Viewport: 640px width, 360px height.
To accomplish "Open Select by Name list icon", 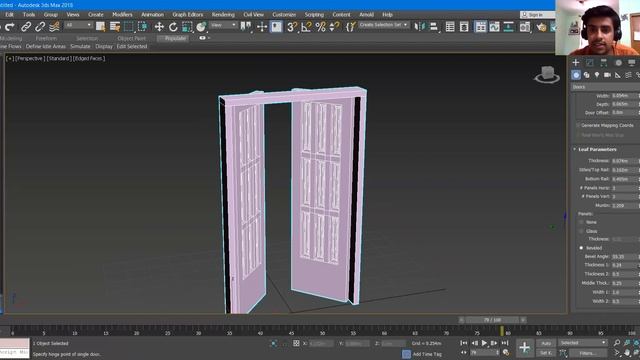I will click(x=115, y=27).
